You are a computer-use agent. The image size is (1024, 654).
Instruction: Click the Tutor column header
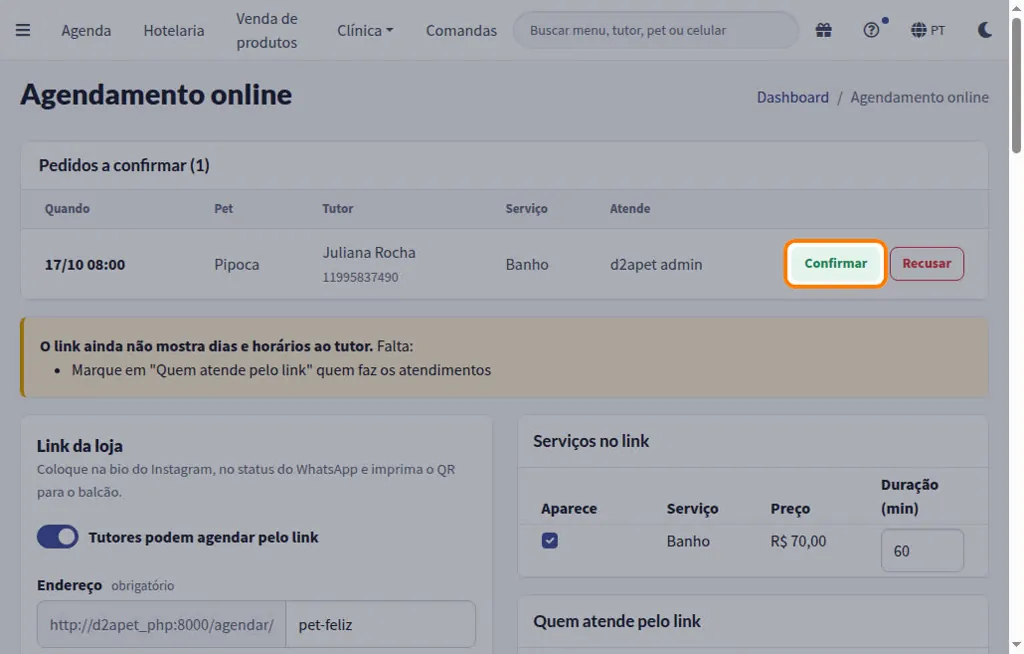point(338,209)
